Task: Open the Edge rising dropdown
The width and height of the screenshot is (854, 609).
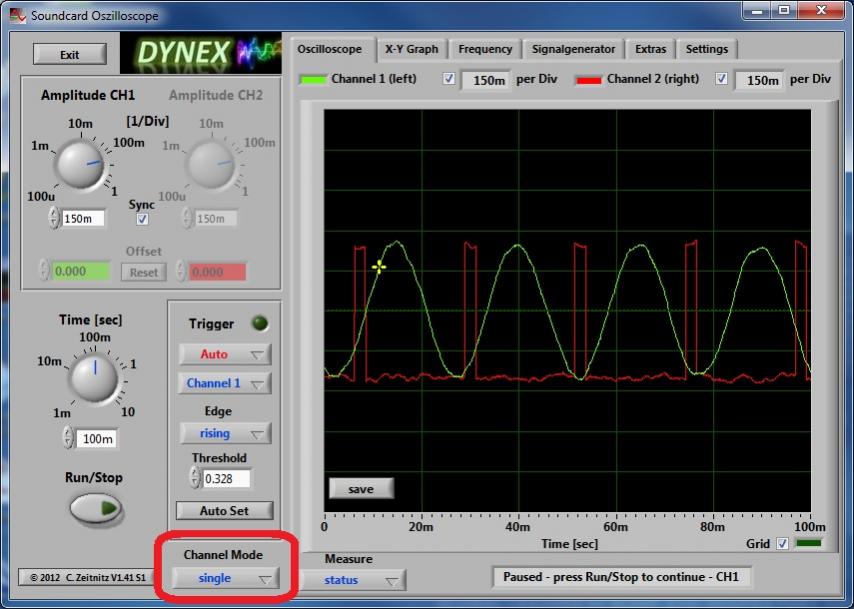Action: coord(225,433)
